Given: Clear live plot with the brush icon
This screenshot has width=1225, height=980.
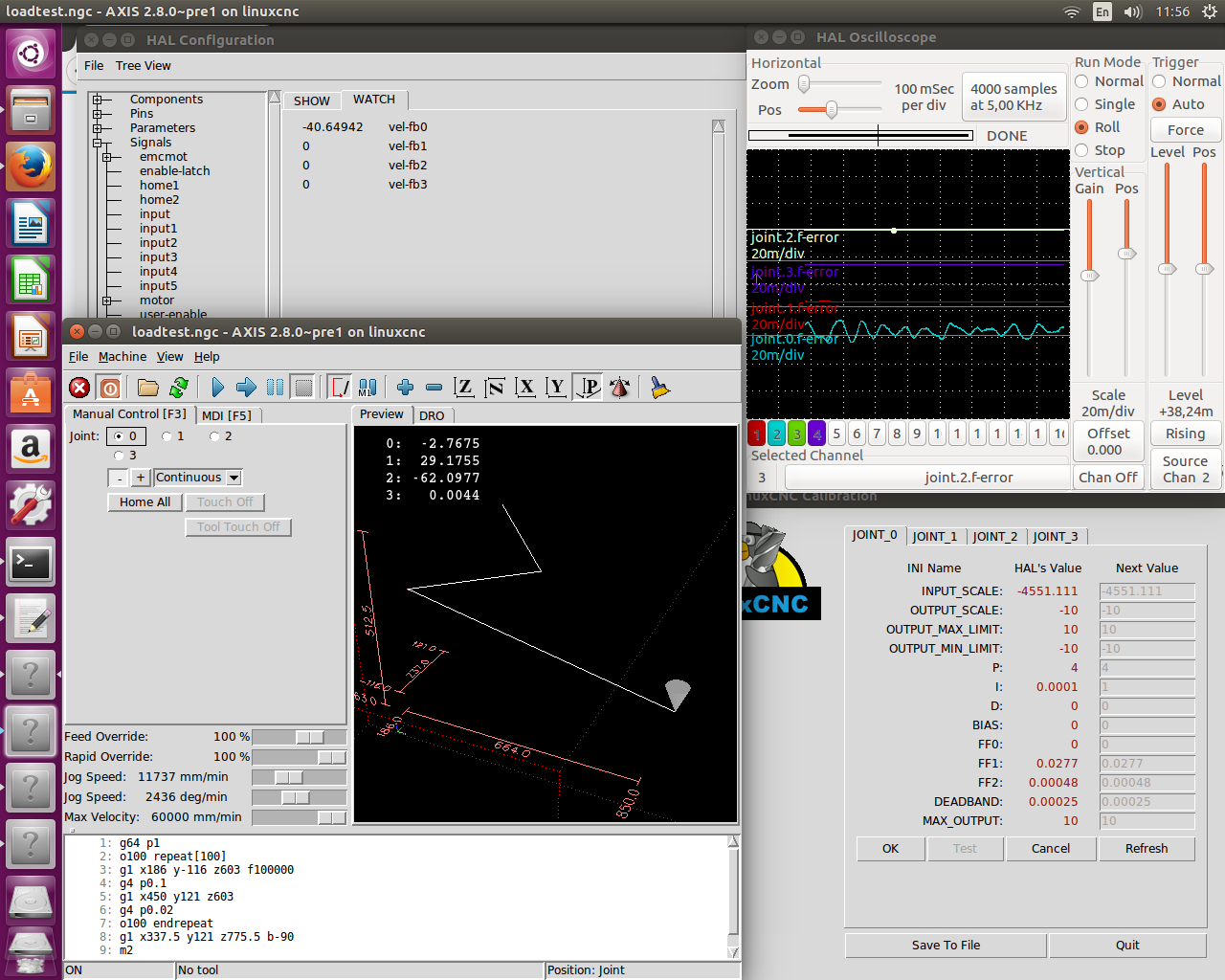Looking at the screenshot, I should pos(659,387).
